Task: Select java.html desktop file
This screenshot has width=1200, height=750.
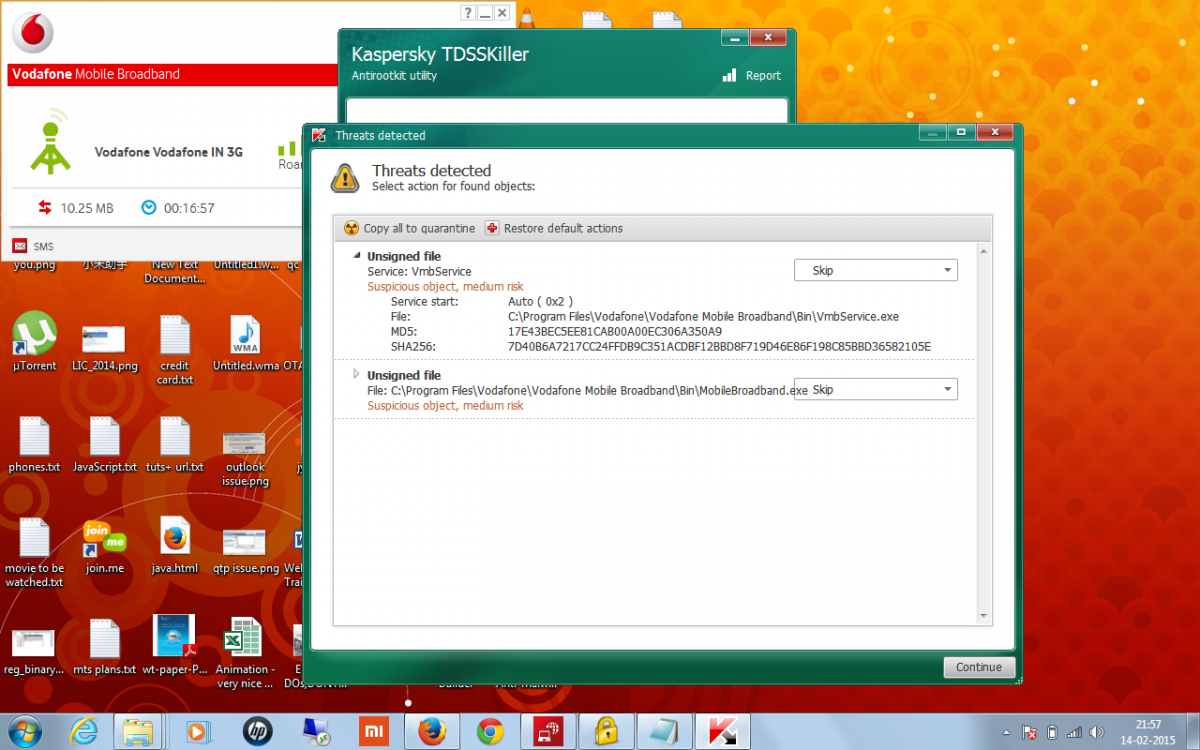Action: 175,546
